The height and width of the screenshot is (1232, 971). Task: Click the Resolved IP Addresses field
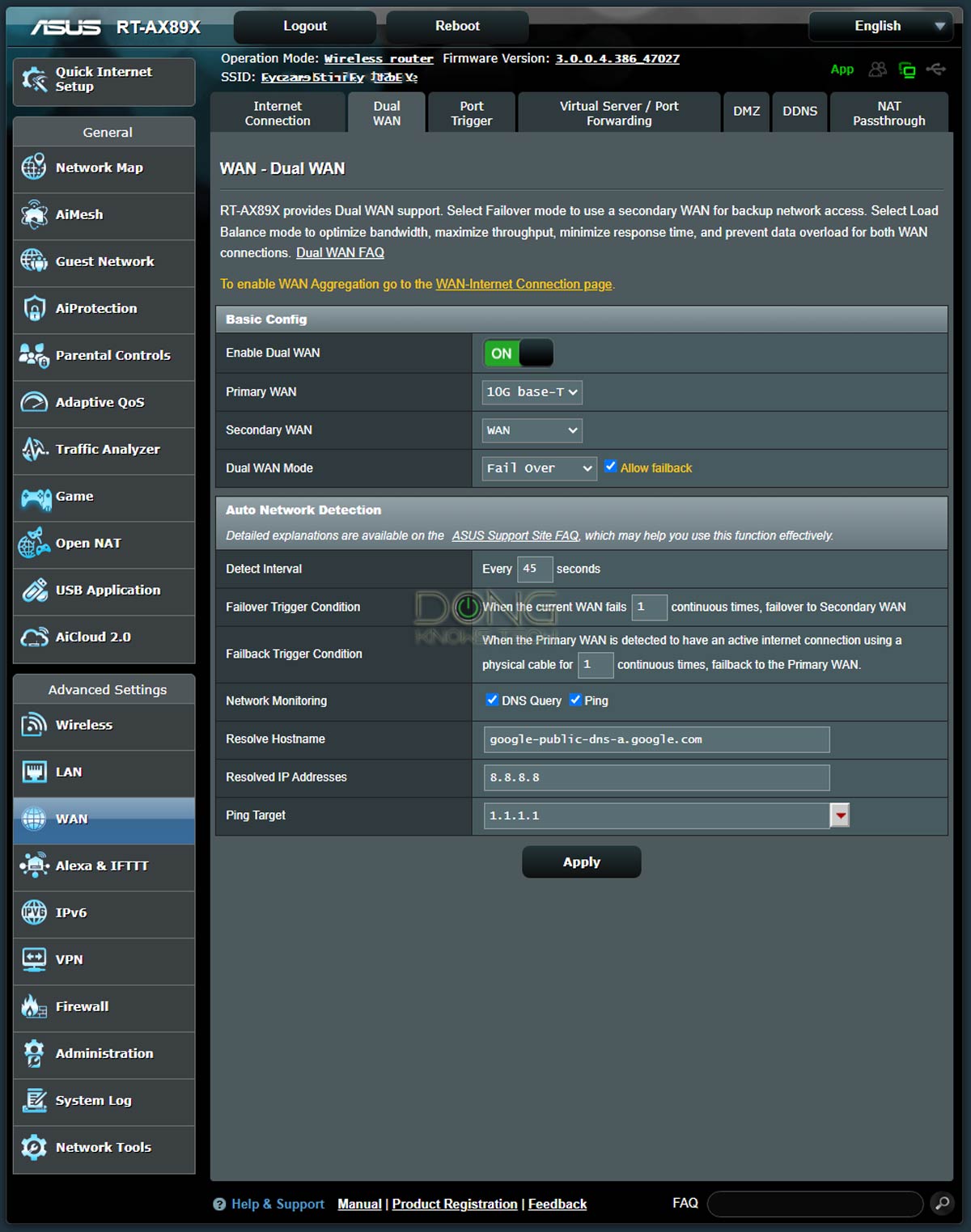657,777
